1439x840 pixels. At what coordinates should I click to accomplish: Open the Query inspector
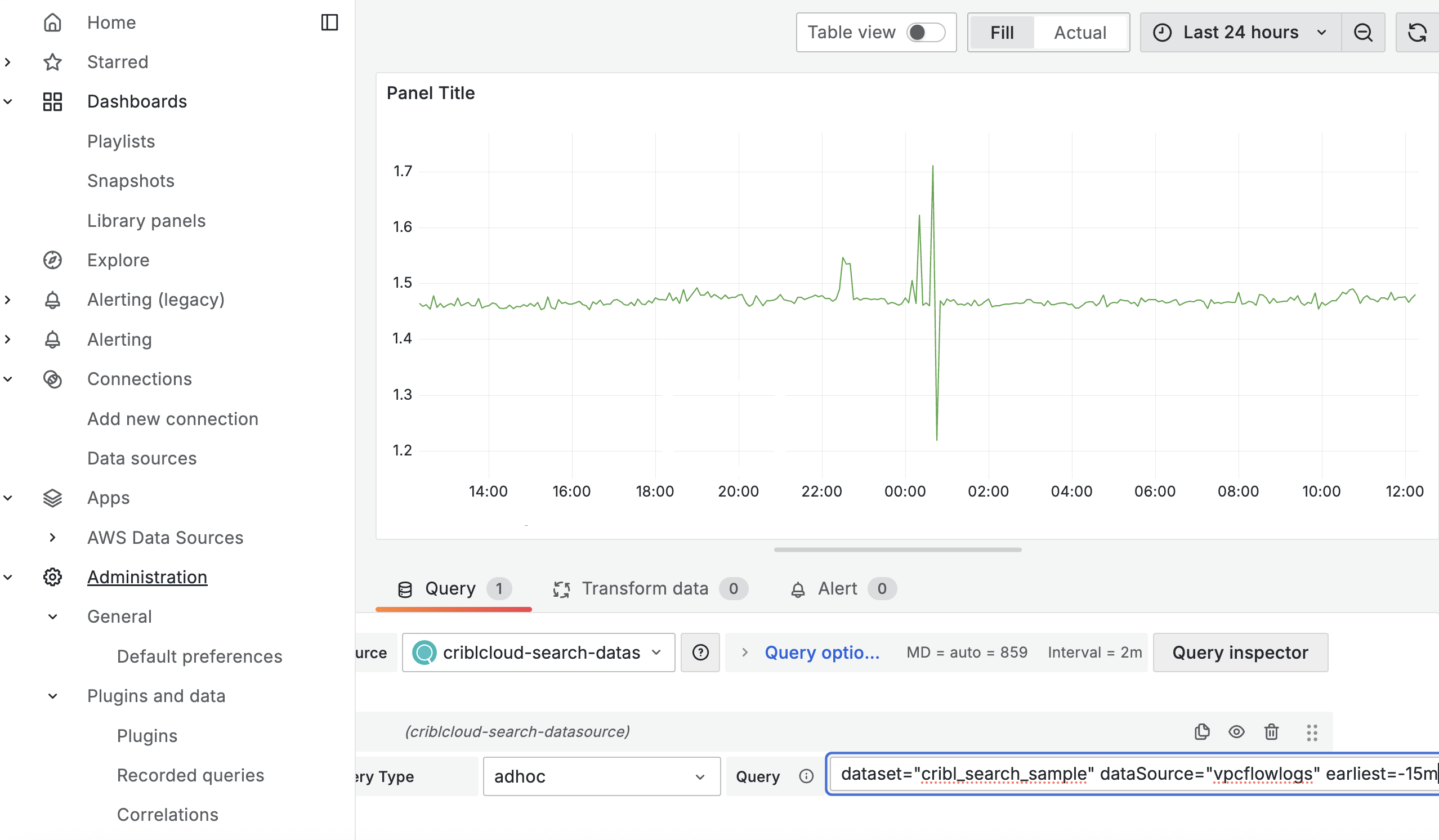pyautogui.click(x=1240, y=652)
